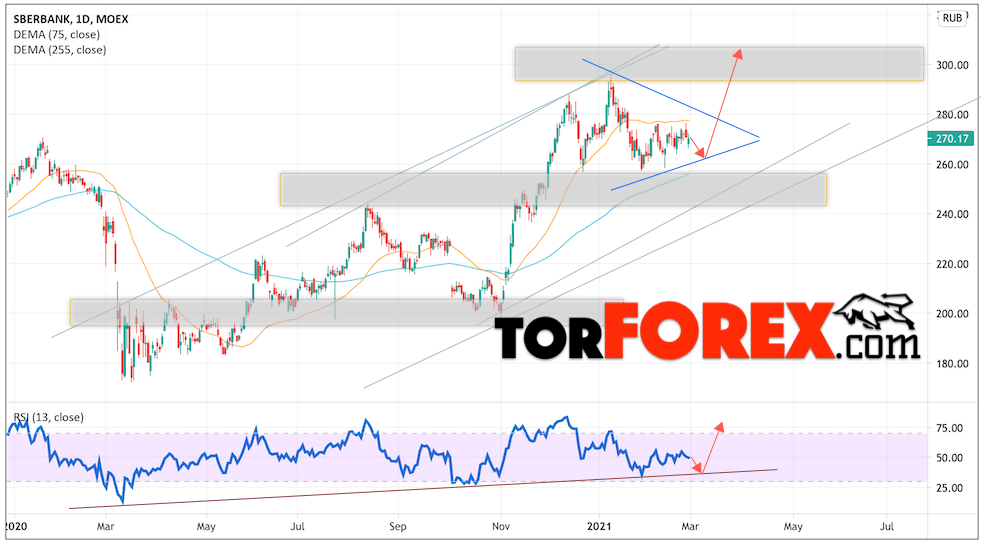Image resolution: width=984 pixels, height=543 pixels.
Task: Select the DEMA (75, close) indicator label
Action: [x=56, y=35]
